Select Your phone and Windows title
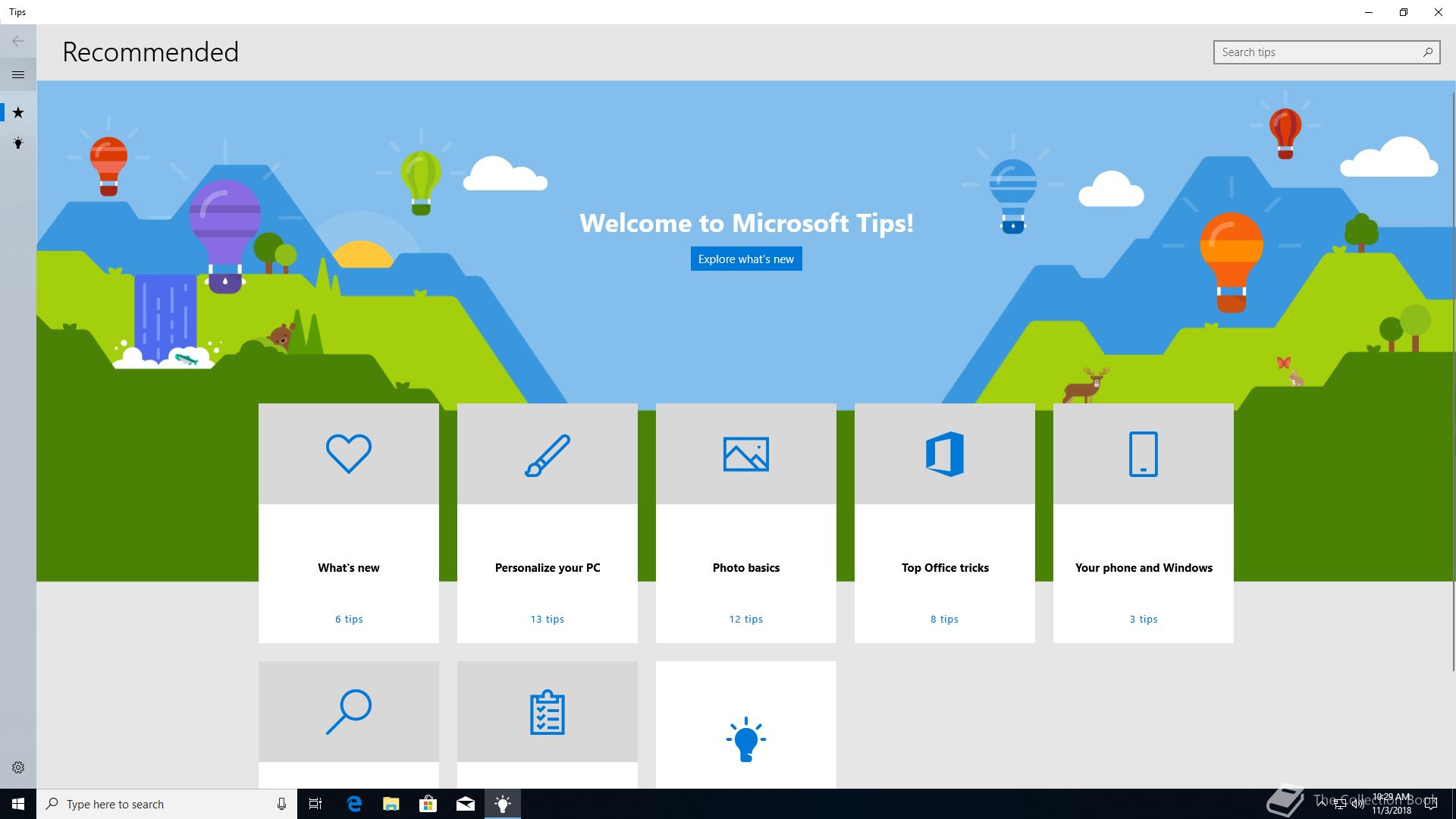Image resolution: width=1456 pixels, height=819 pixels. (1144, 568)
